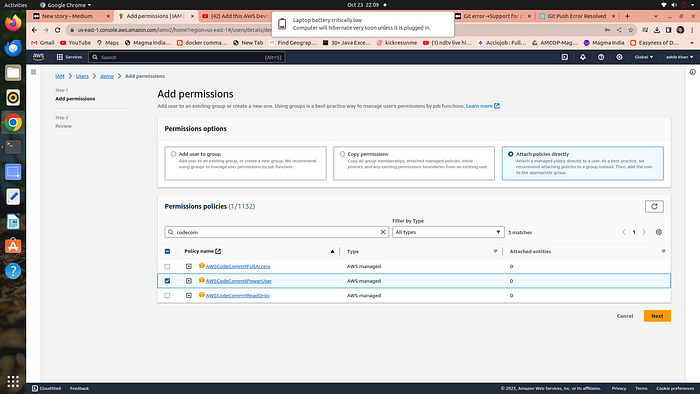This screenshot has height=394, width=700.
Task: Reload the browser page
Action: coord(58,30)
